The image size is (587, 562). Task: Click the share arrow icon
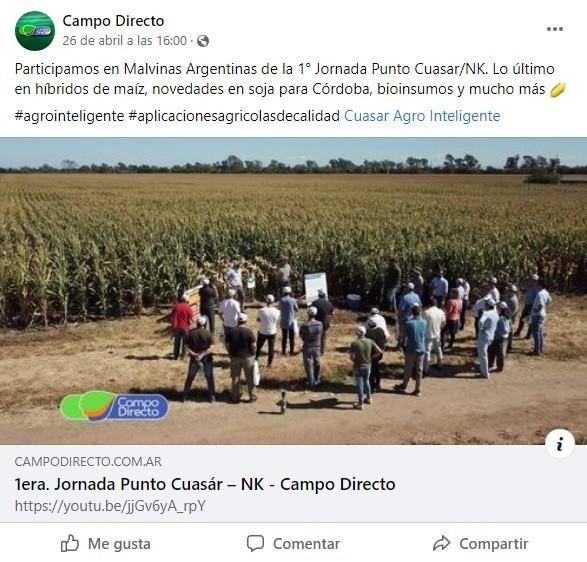[441, 543]
